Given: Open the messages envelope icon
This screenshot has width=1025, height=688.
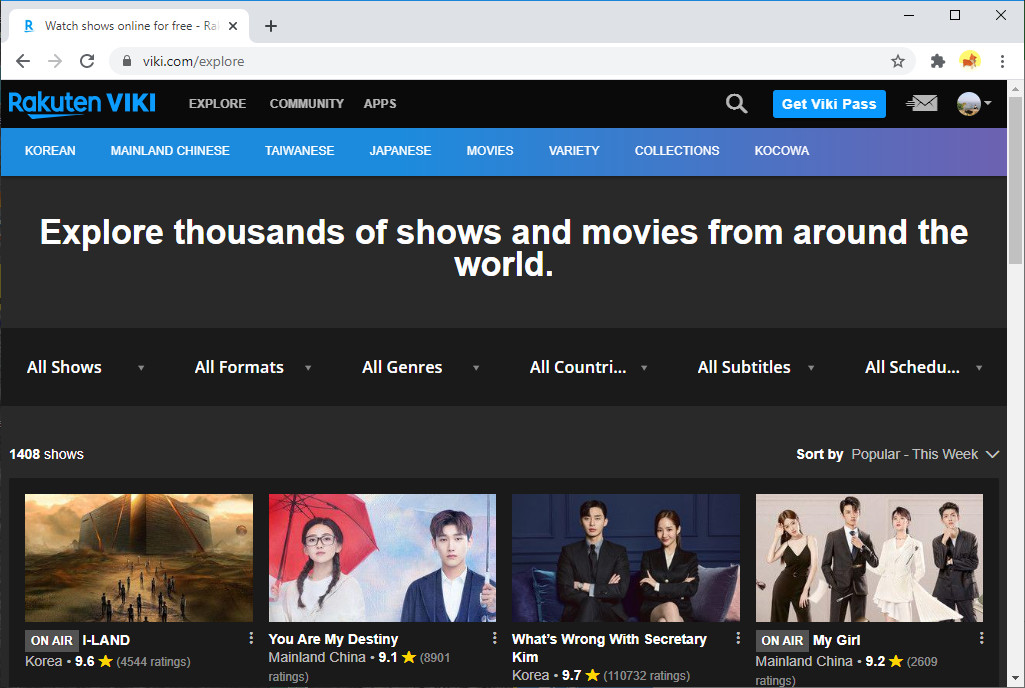Looking at the screenshot, I should pos(922,103).
